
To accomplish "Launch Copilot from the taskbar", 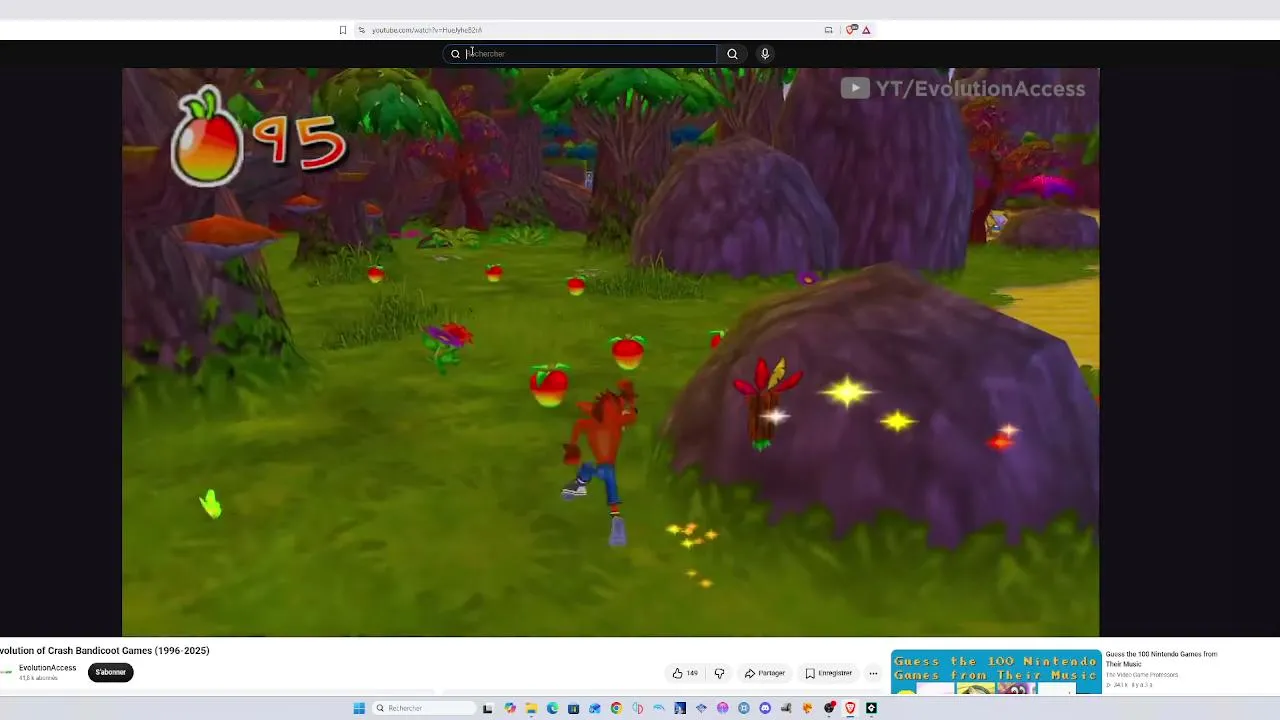I will click(x=510, y=708).
